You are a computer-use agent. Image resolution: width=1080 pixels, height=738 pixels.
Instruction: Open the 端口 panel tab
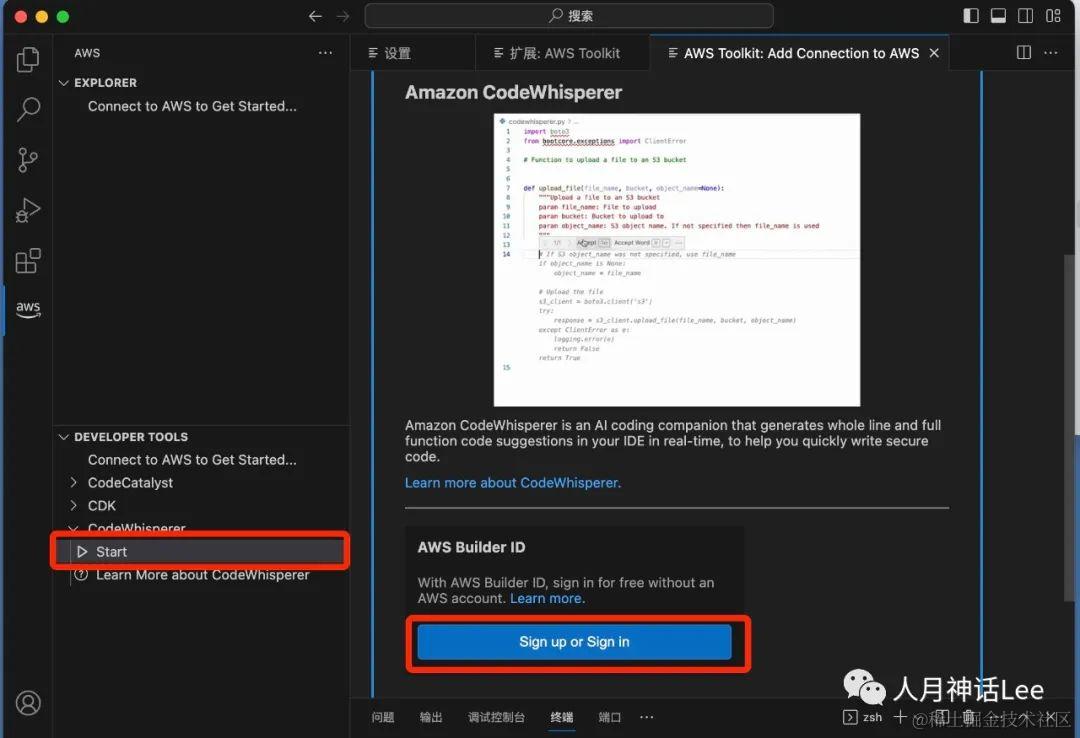[610, 717]
